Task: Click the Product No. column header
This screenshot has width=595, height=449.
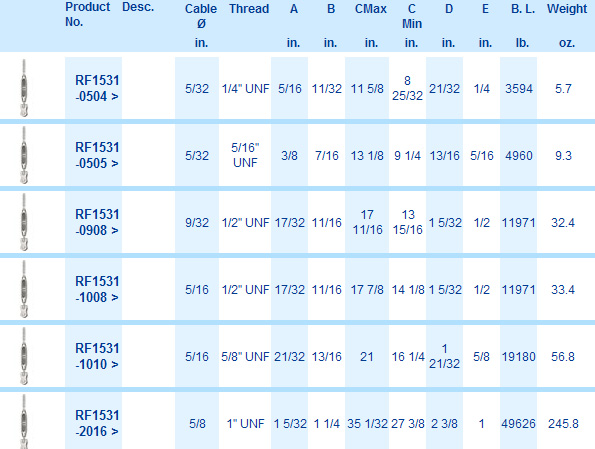Action: (88, 14)
